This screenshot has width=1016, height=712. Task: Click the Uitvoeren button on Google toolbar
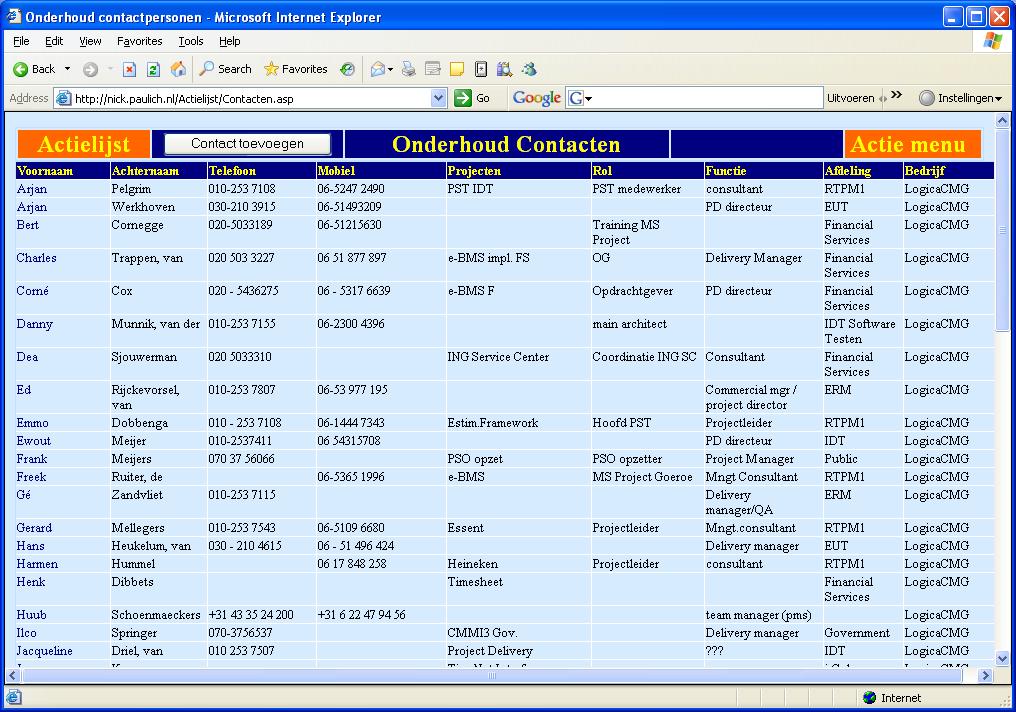(851, 98)
